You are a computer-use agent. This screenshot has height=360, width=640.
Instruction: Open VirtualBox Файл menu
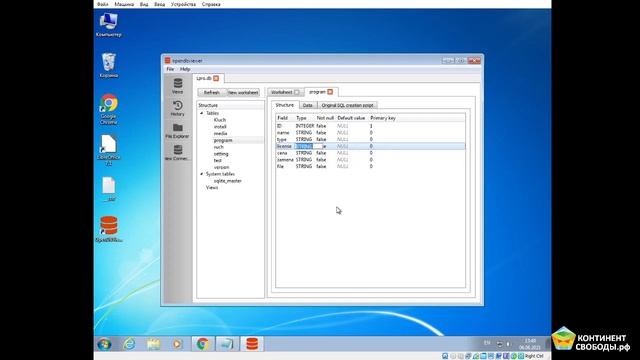(x=102, y=4)
